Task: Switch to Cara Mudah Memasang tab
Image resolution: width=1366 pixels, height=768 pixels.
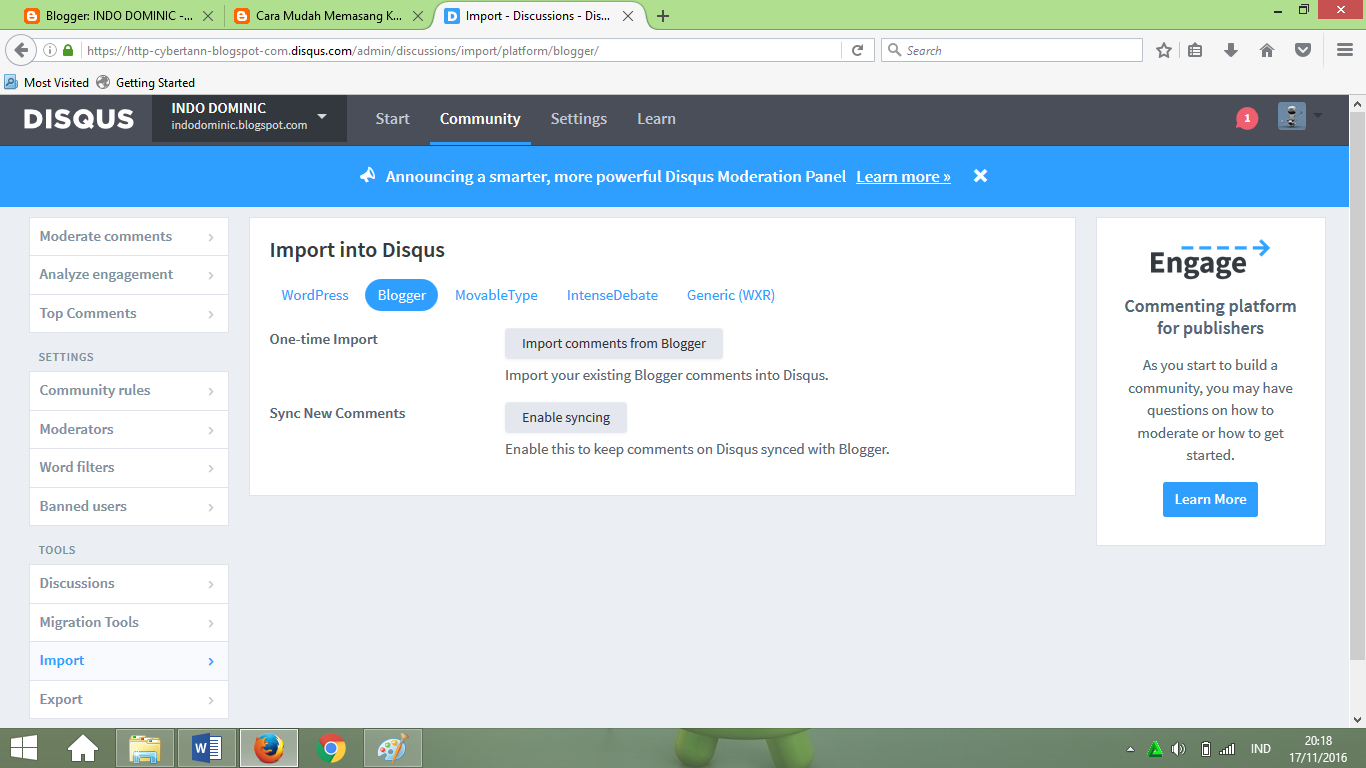Action: pyautogui.click(x=327, y=16)
